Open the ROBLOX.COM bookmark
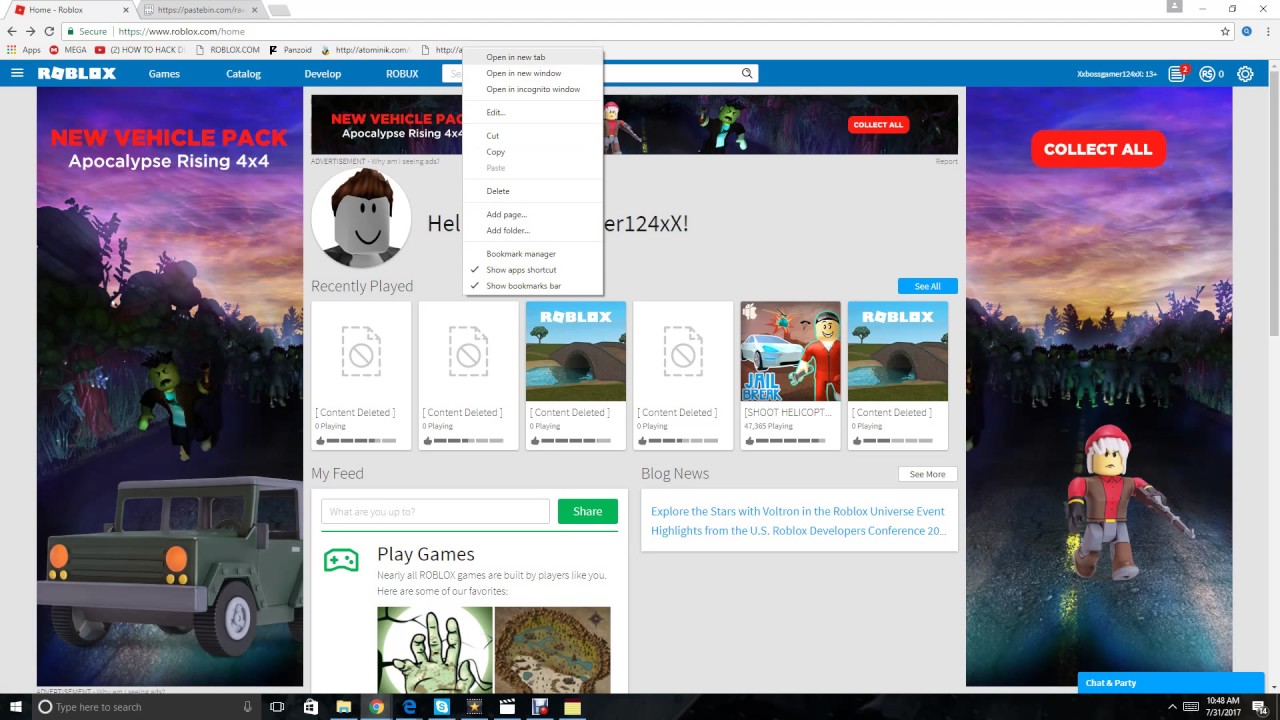The height and width of the screenshot is (720, 1280). (227, 49)
